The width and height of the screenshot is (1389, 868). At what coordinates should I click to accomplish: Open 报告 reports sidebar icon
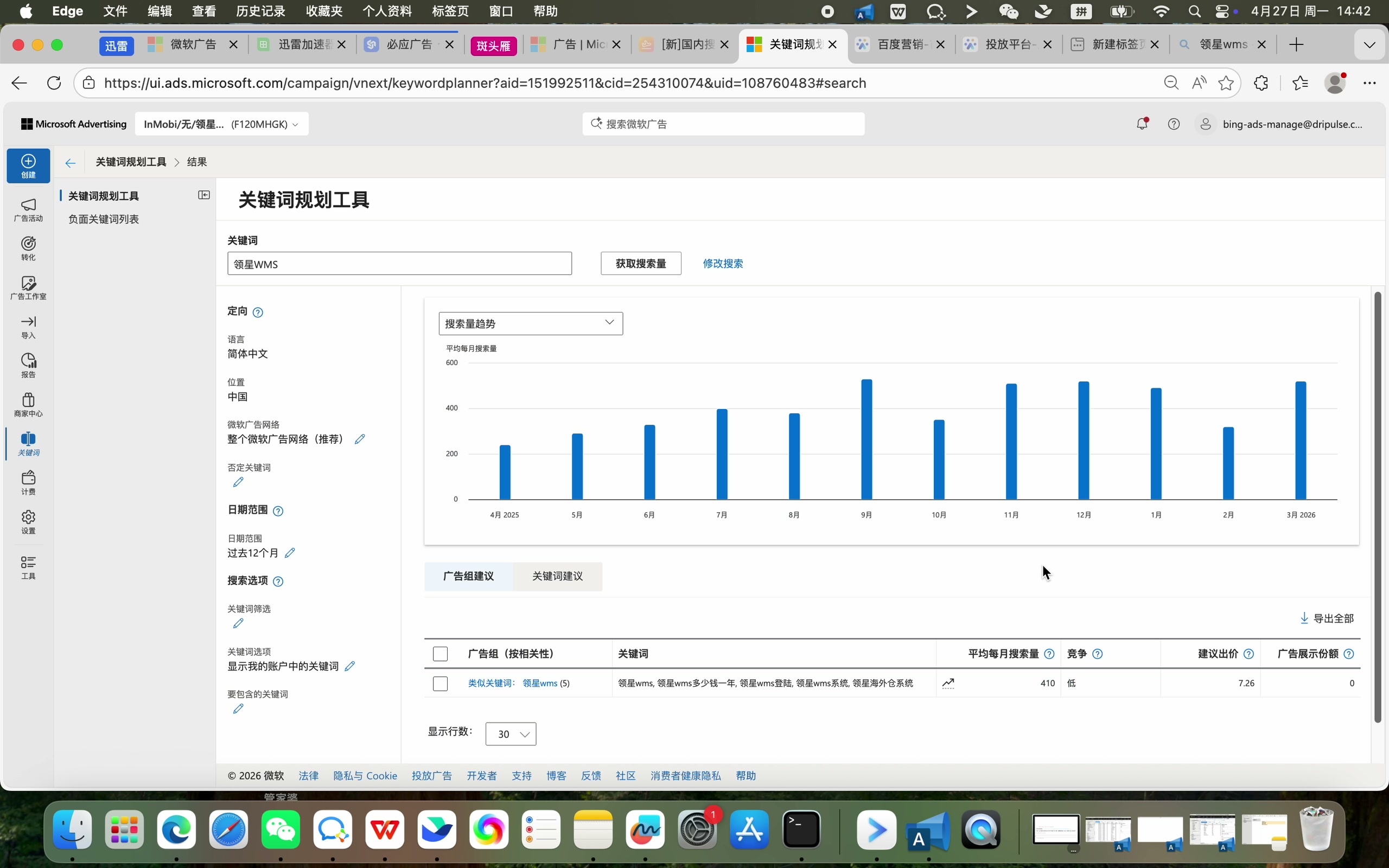(28, 366)
